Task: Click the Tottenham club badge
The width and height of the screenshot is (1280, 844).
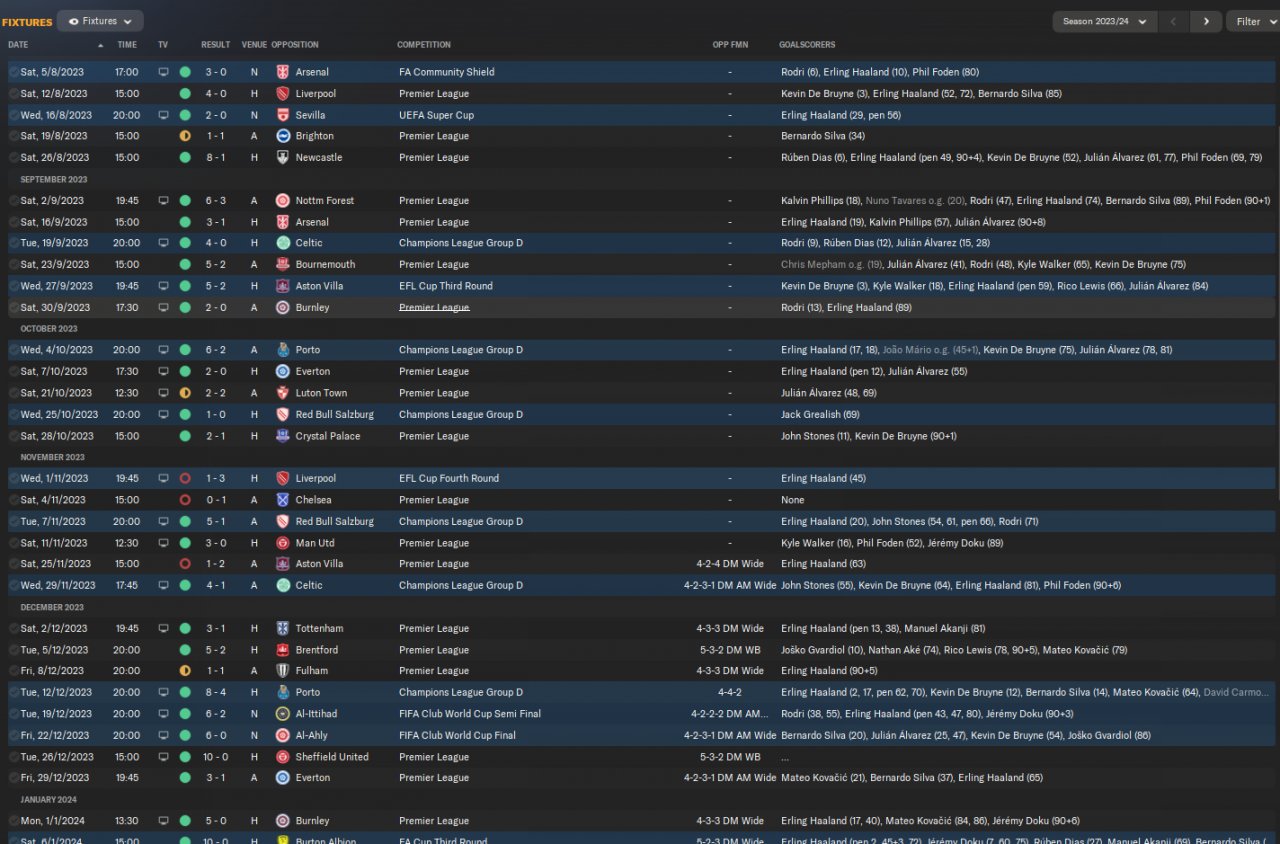Action: (x=283, y=629)
